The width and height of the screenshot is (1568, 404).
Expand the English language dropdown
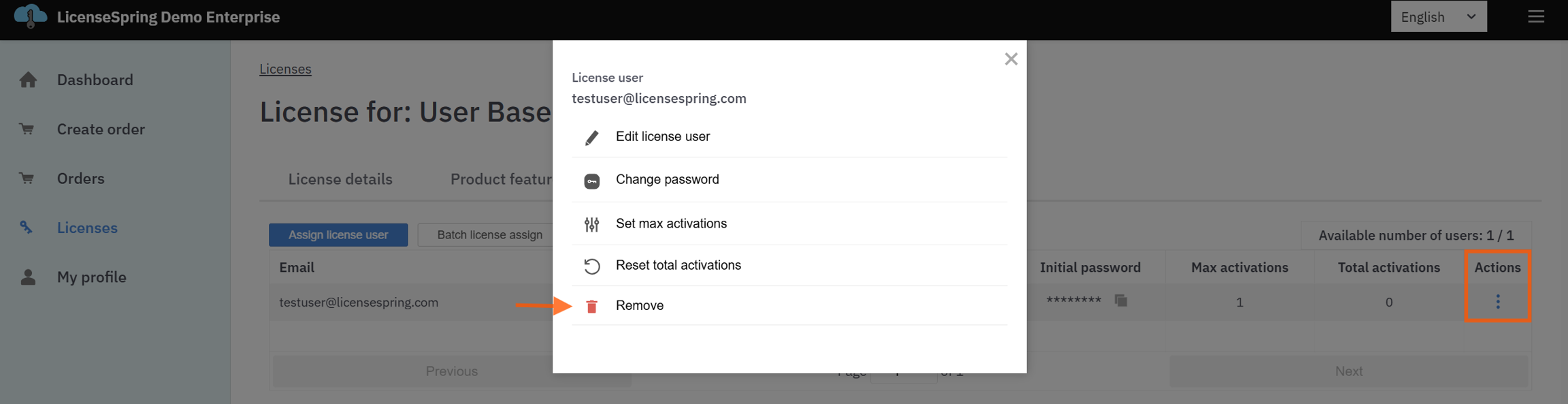[1438, 17]
